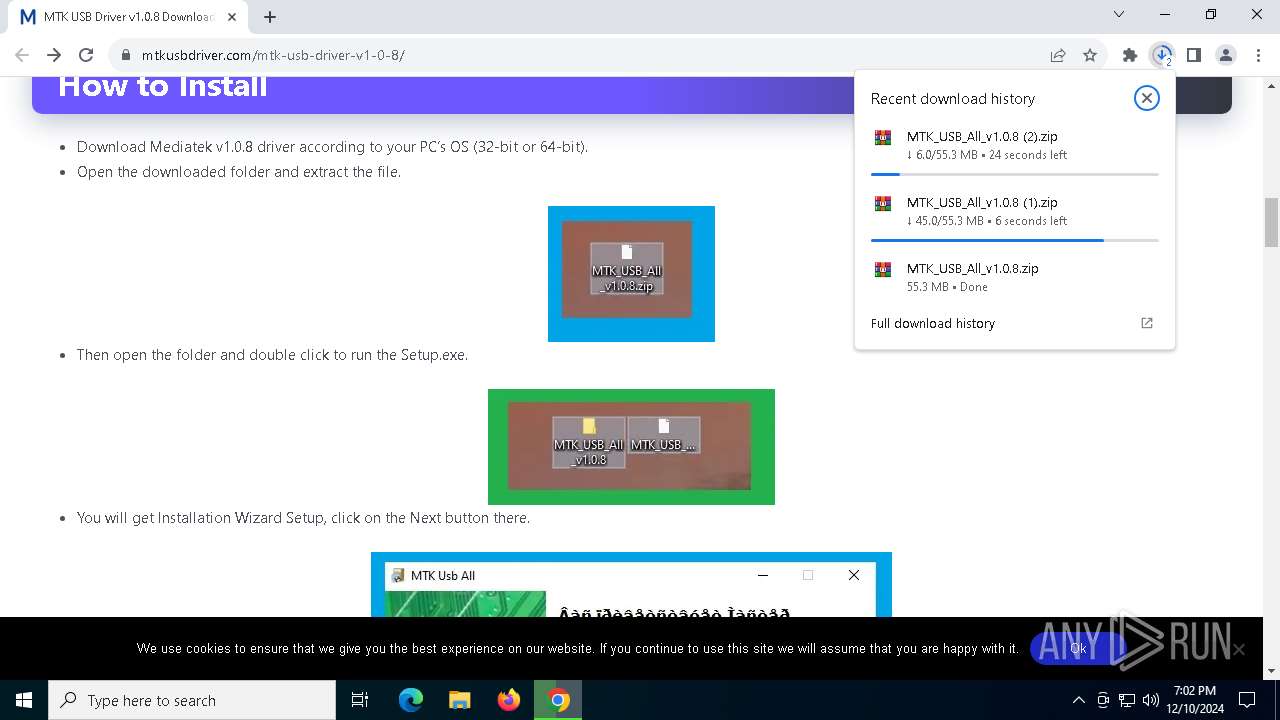This screenshot has width=1280, height=720.
Task: Go forward to next page
Action: point(54,55)
